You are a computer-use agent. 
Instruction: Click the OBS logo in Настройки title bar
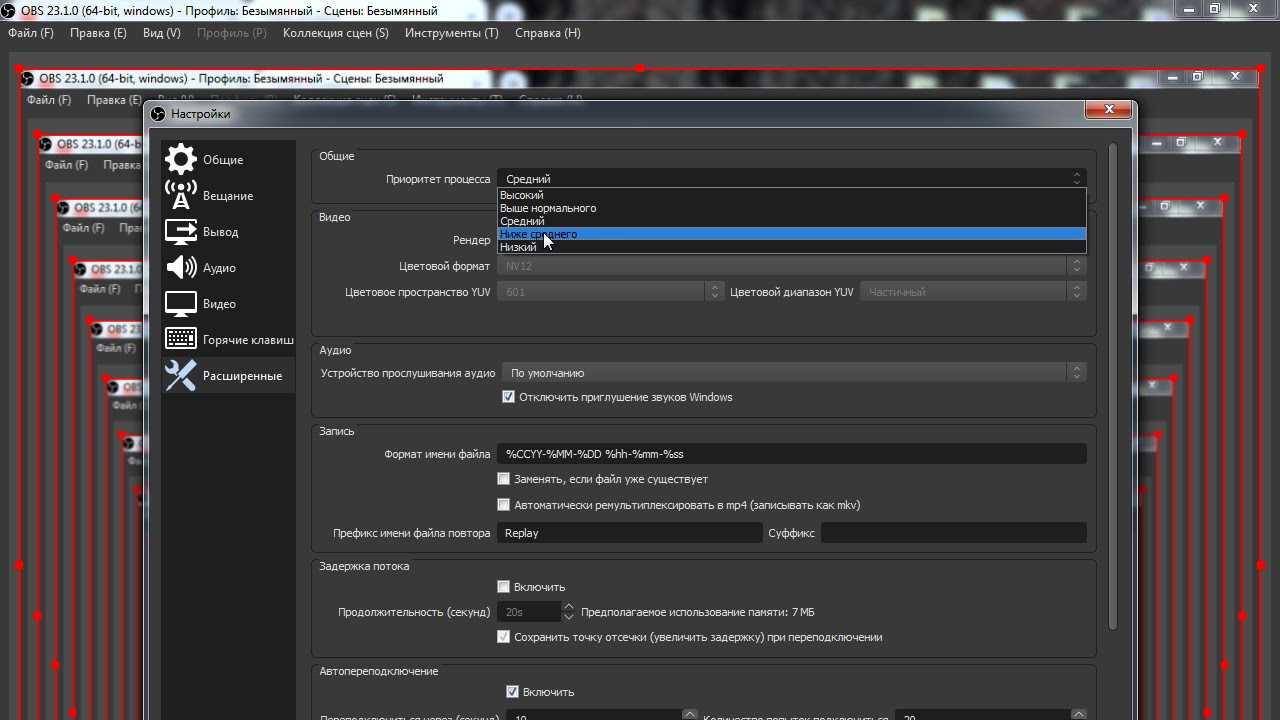158,114
